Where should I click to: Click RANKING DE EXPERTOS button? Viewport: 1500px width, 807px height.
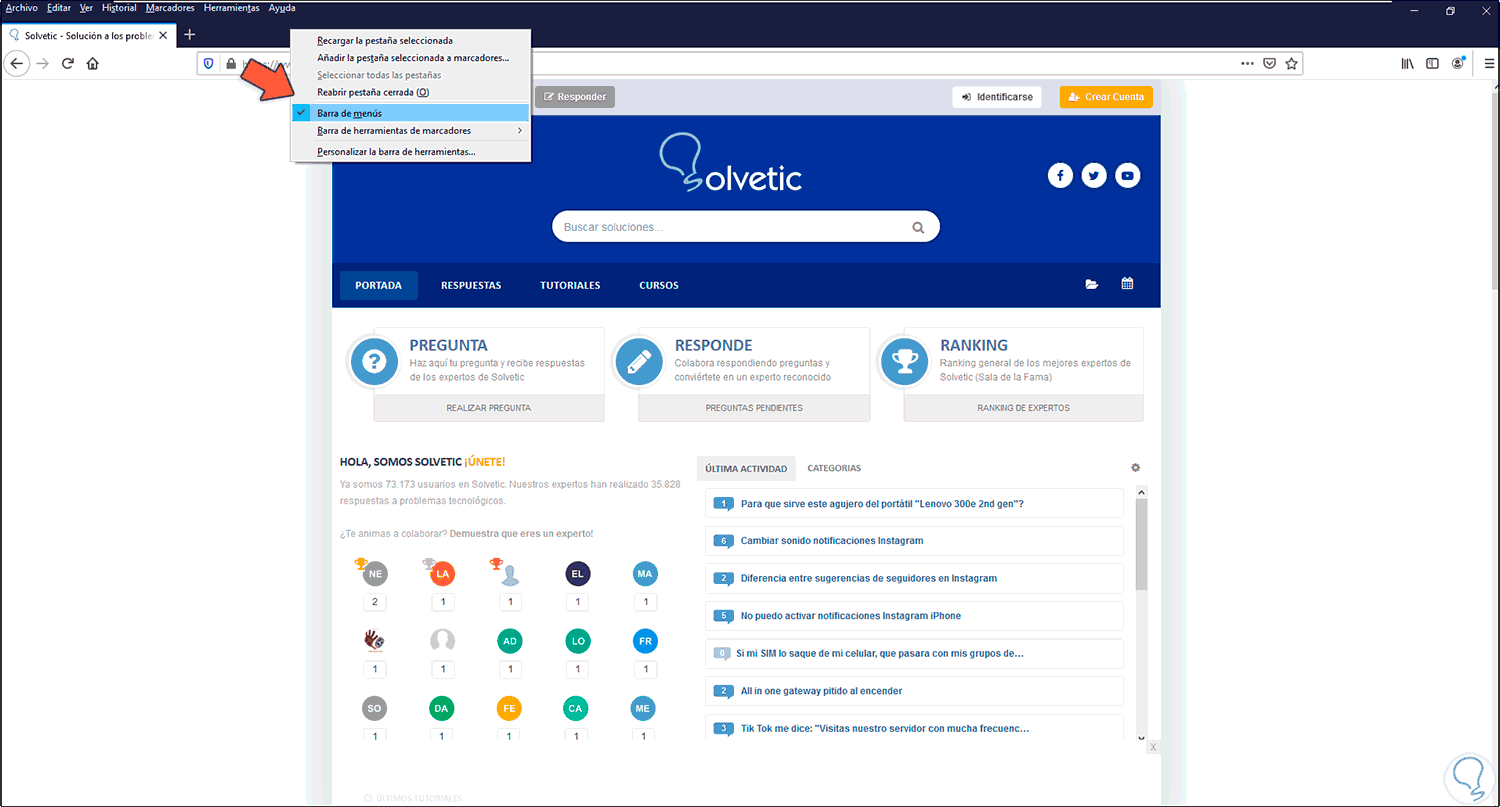pyautogui.click(x=1023, y=408)
